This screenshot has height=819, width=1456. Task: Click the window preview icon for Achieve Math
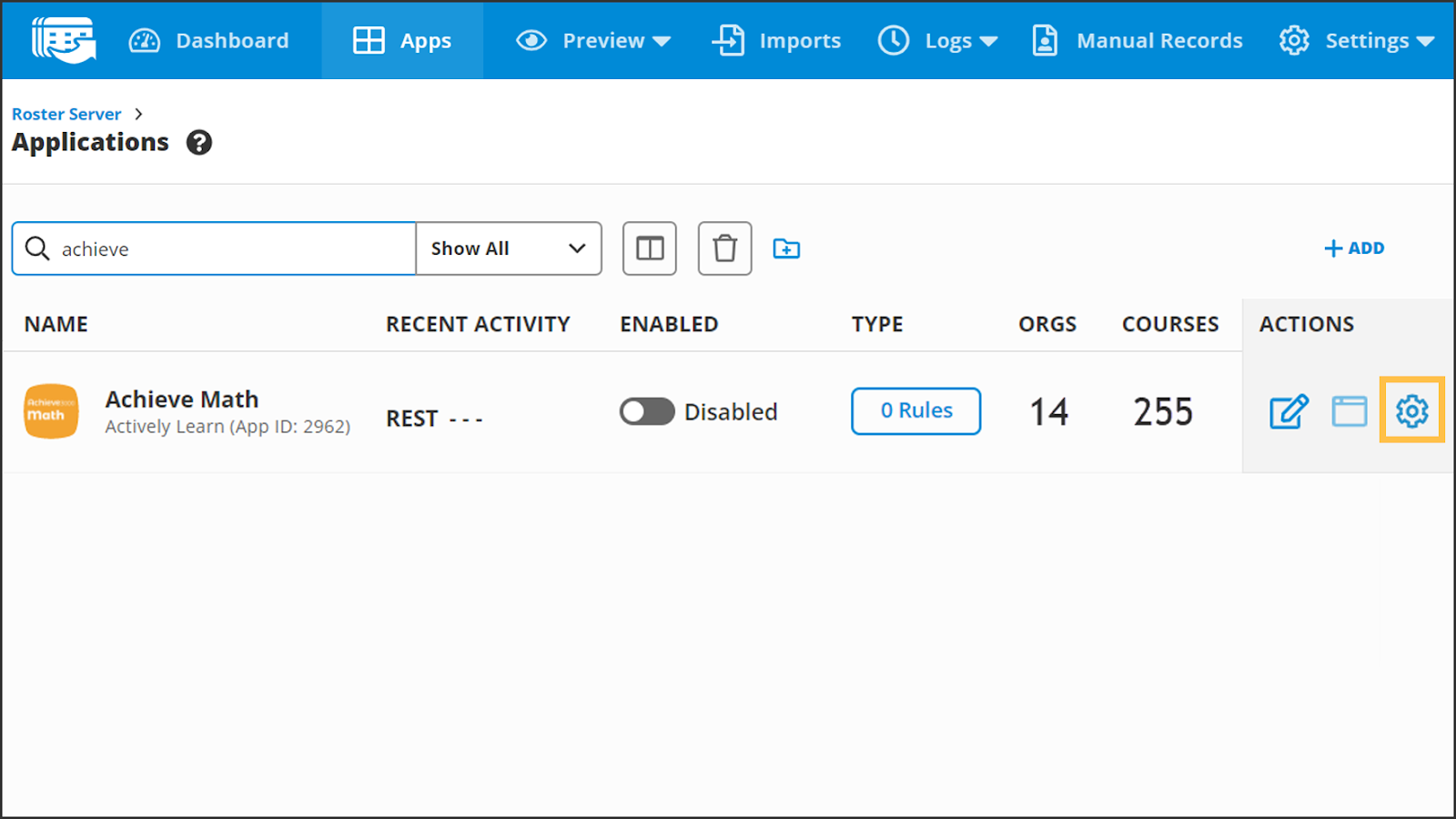click(x=1350, y=411)
